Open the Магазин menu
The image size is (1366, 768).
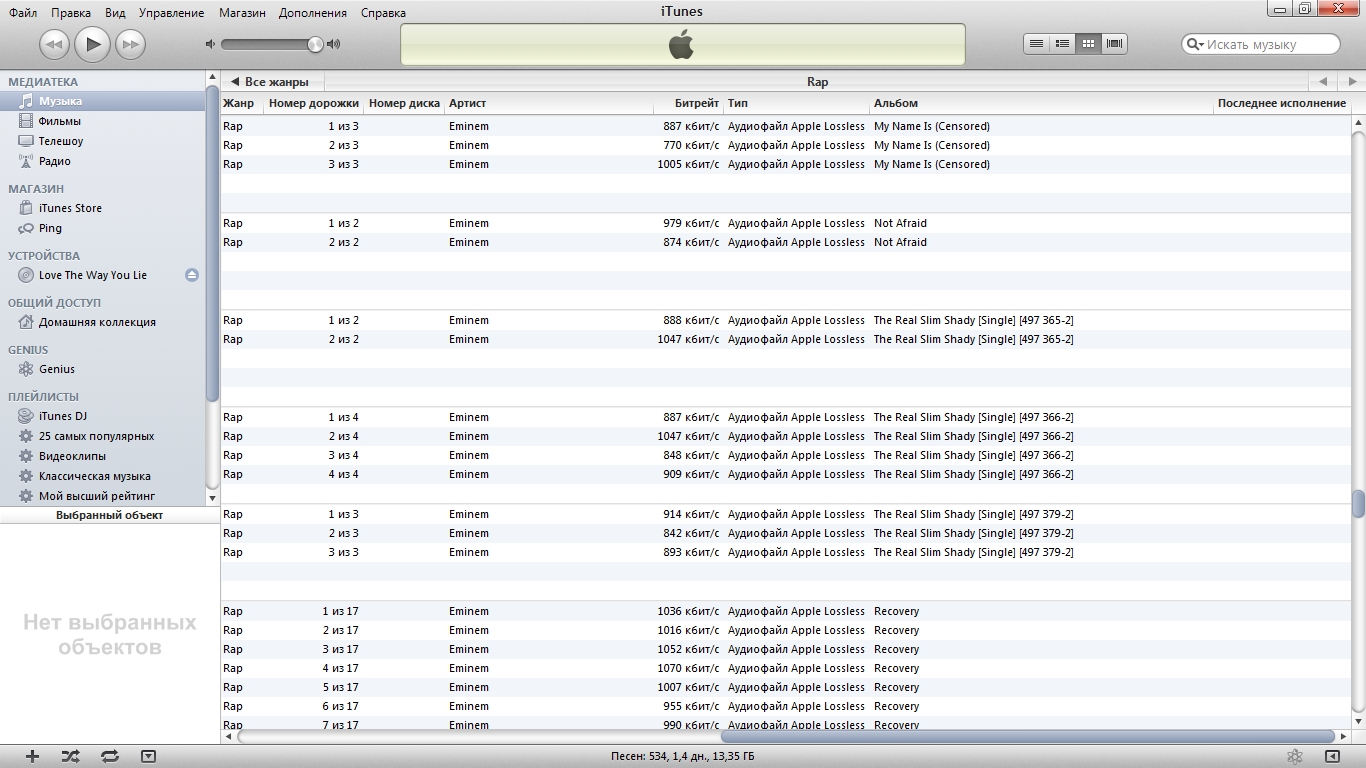(241, 13)
